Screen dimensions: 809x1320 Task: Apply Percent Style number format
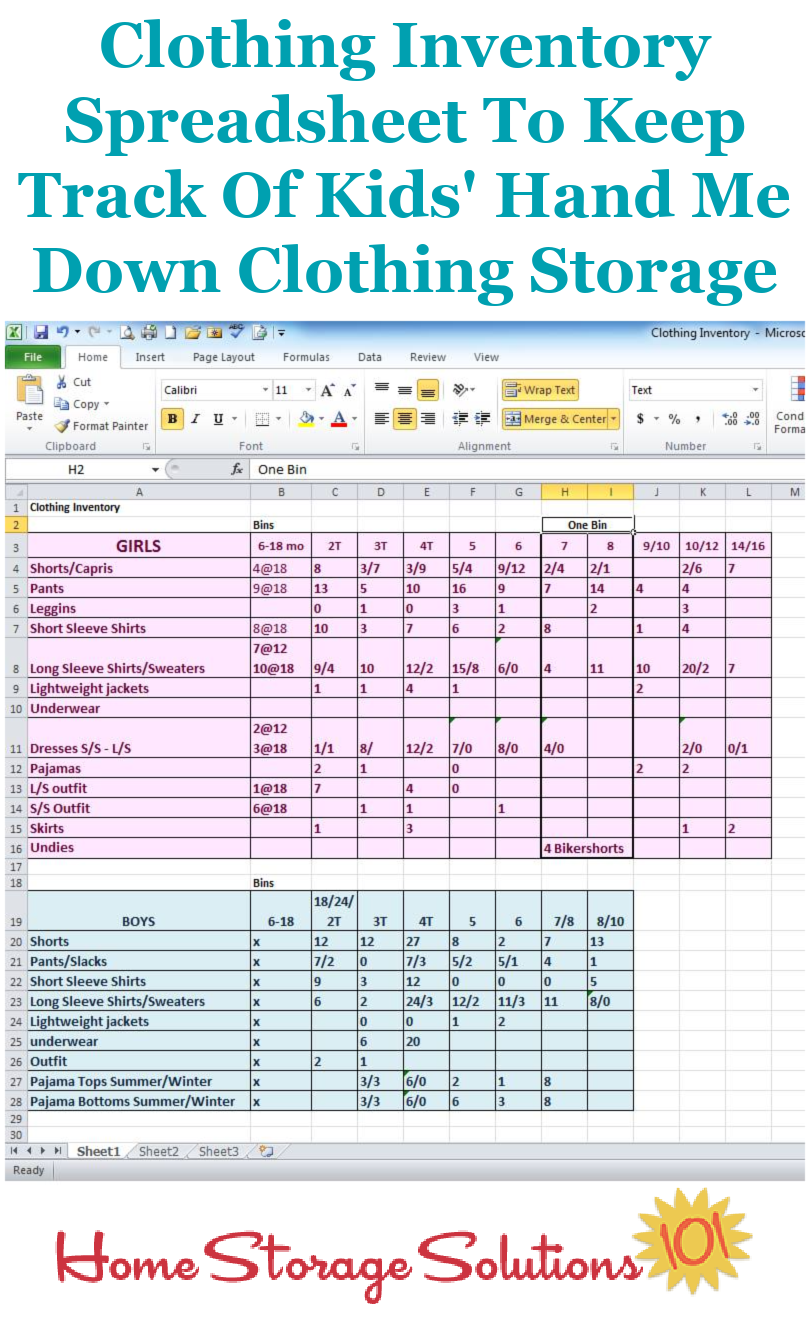coord(674,419)
